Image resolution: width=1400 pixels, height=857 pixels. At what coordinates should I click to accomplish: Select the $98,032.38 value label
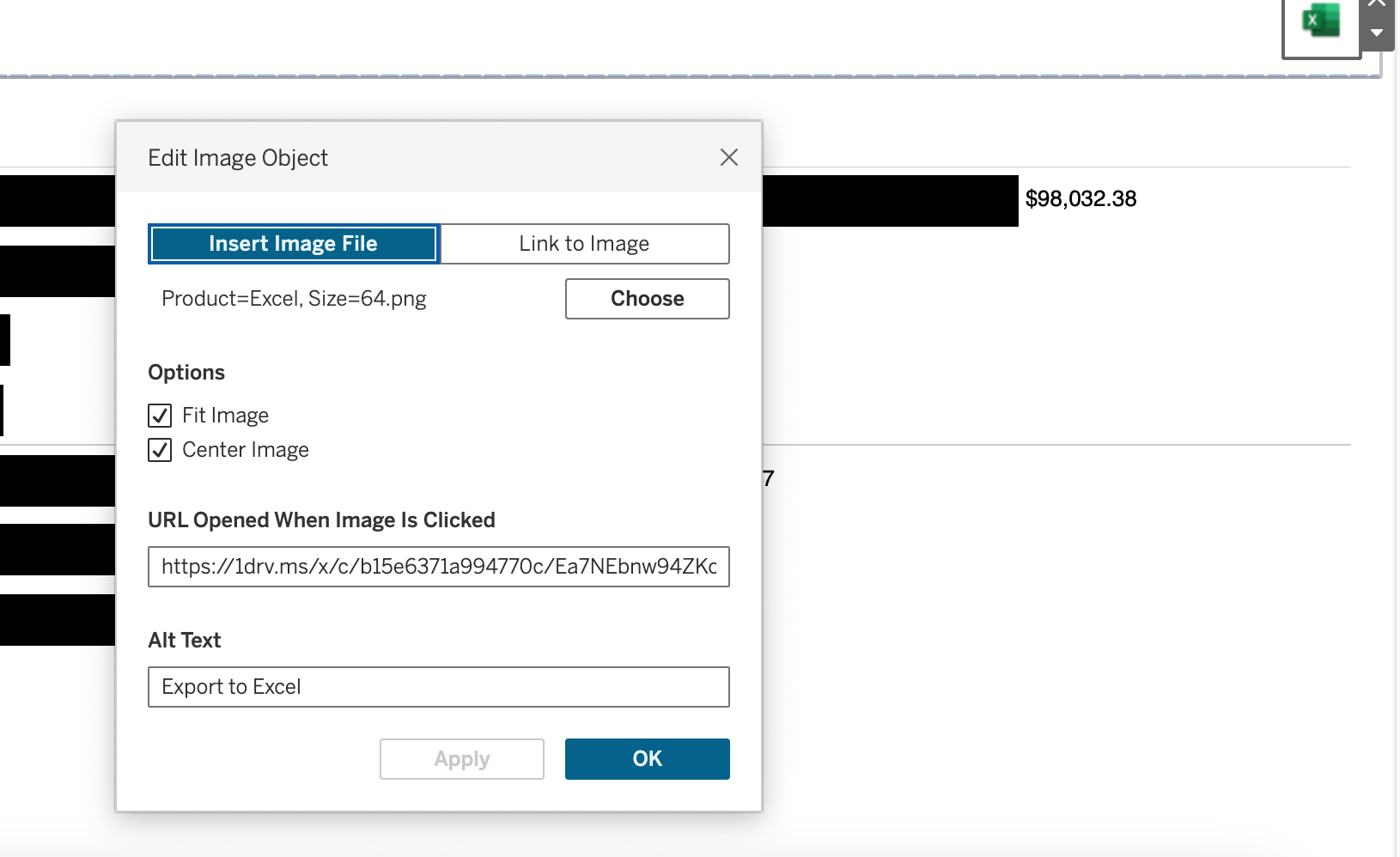click(1080, 199)
